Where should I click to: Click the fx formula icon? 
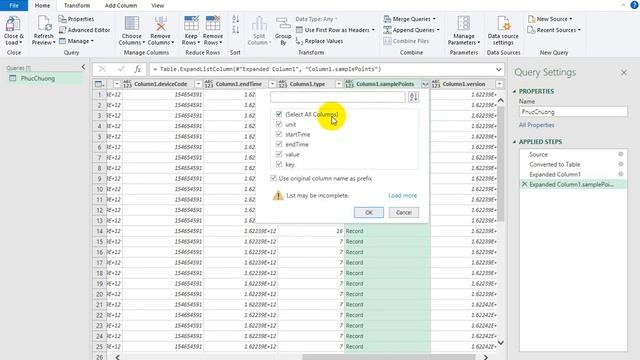click(138, 69)
